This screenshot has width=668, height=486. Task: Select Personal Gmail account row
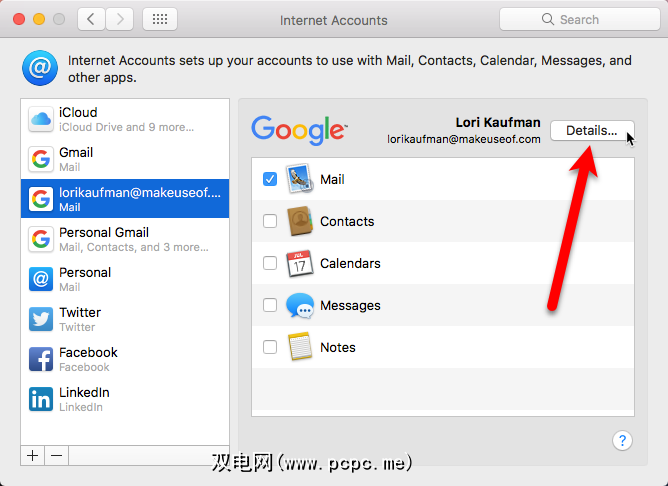click(125, 239)
